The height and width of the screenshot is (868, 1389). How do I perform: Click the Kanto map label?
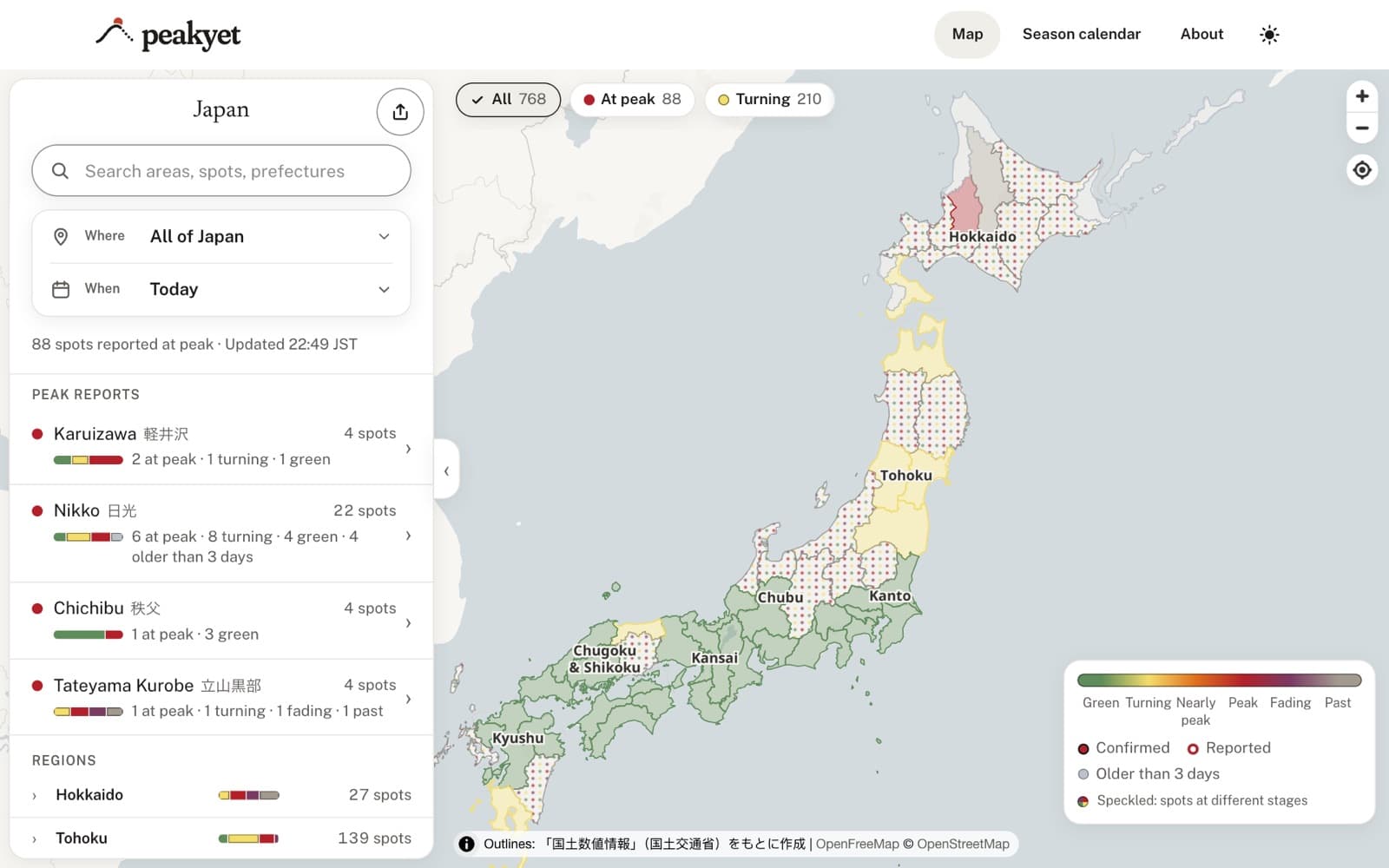890,595
